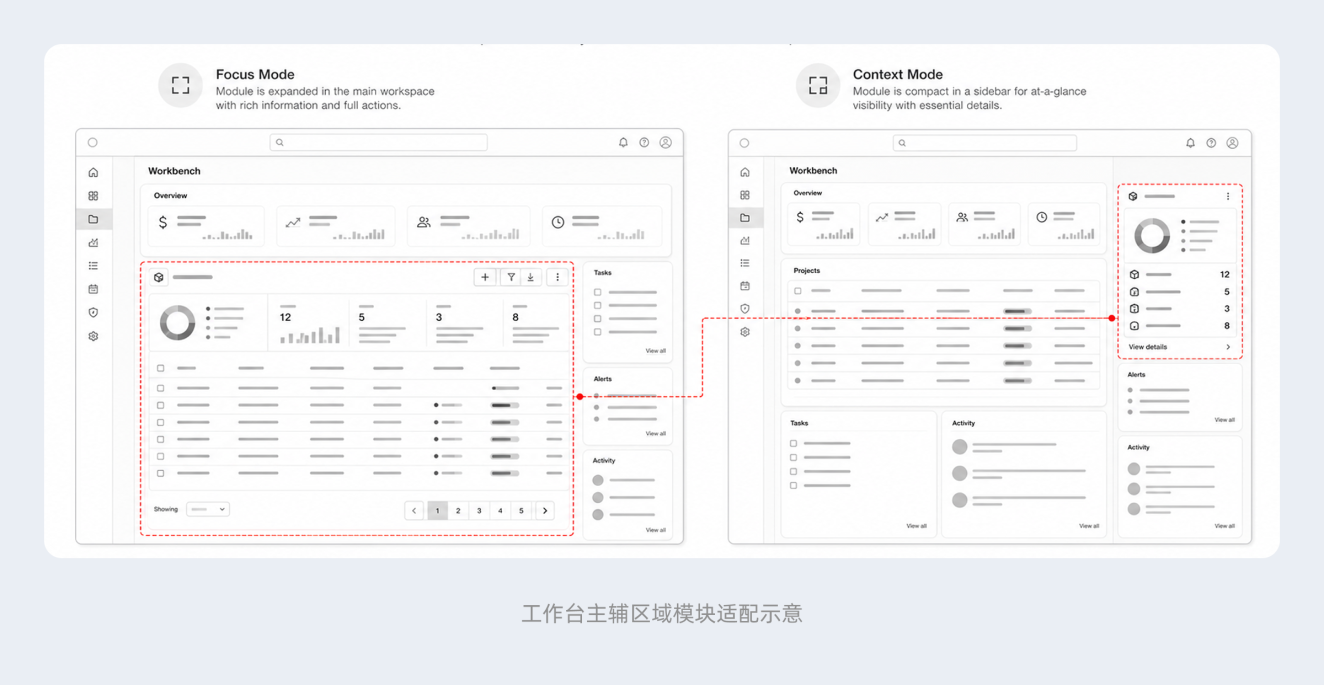Open notifications bell in Focus Mode mockup
Screen dimensions: 1324x685
(x=623, y=143)
